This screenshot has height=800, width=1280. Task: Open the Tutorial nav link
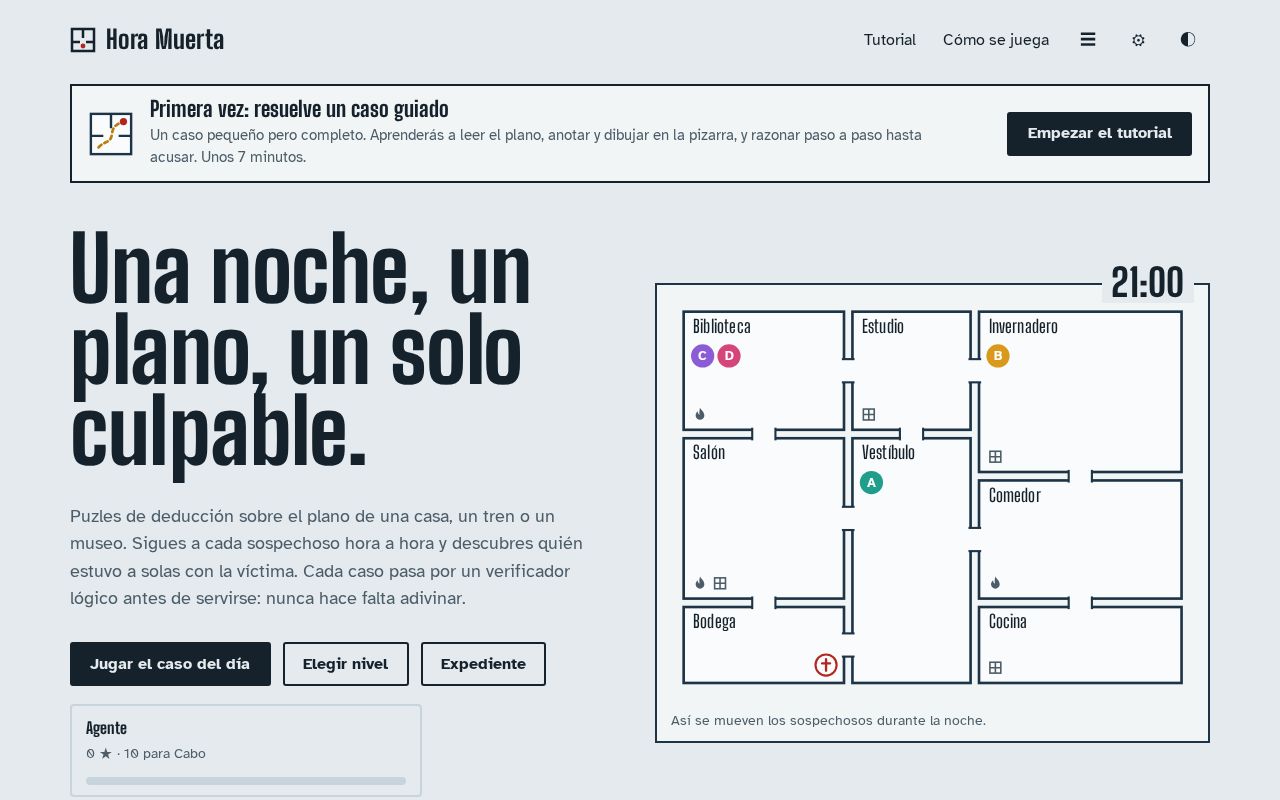pyautogui.click(x=890, y=40)
